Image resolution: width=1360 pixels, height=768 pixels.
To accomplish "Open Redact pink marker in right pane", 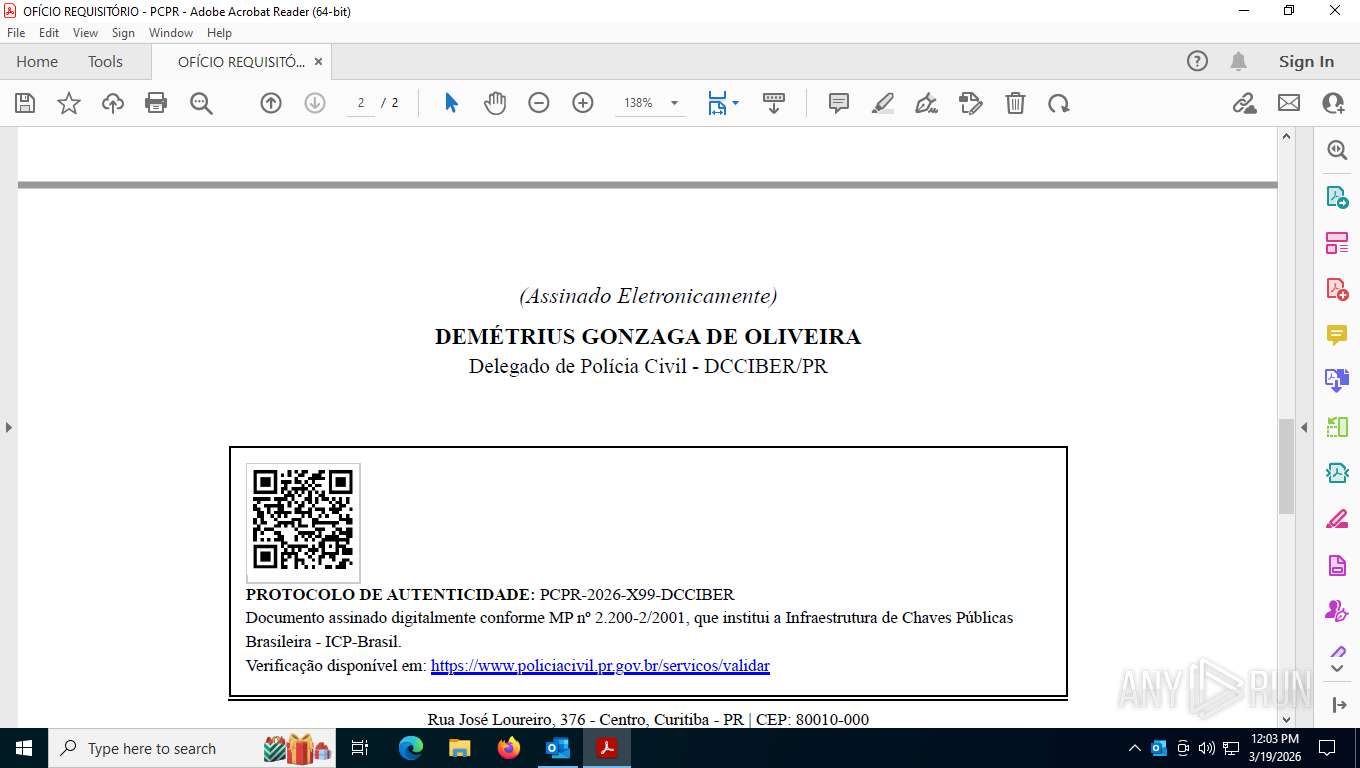I will tap(1337, 519).
